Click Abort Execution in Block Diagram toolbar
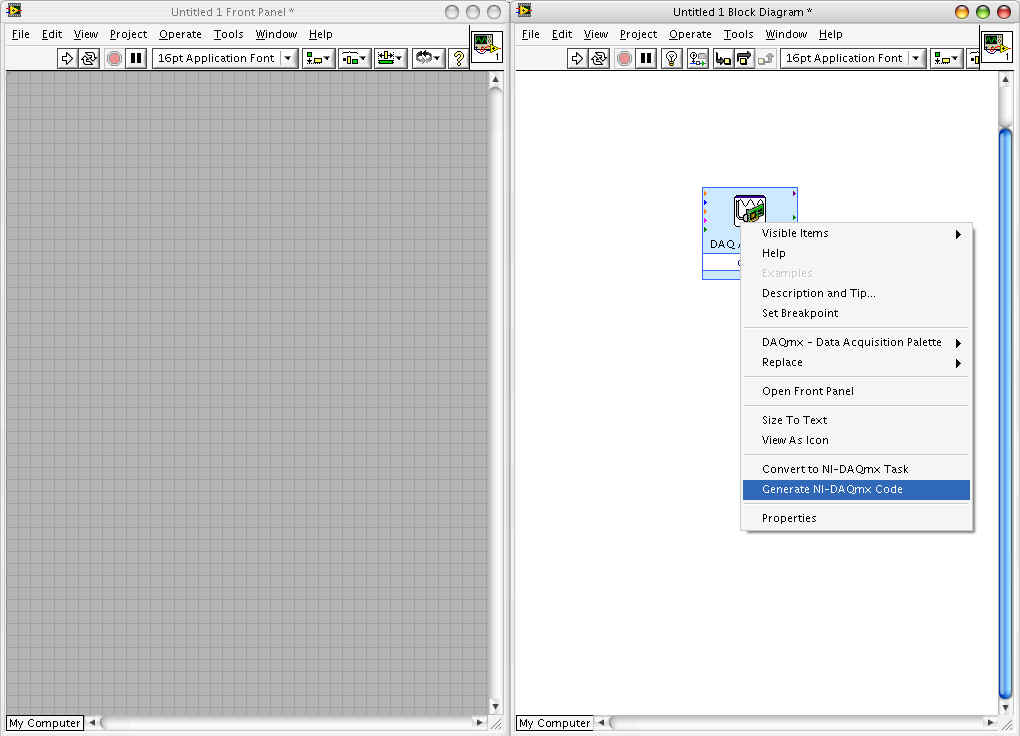This screenshot has height=736, width=1020. pyautogui.click(x=624, y=59)
